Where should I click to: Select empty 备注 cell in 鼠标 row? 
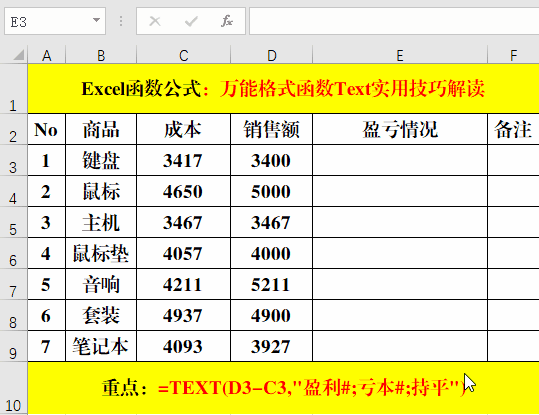click(513, 191)
